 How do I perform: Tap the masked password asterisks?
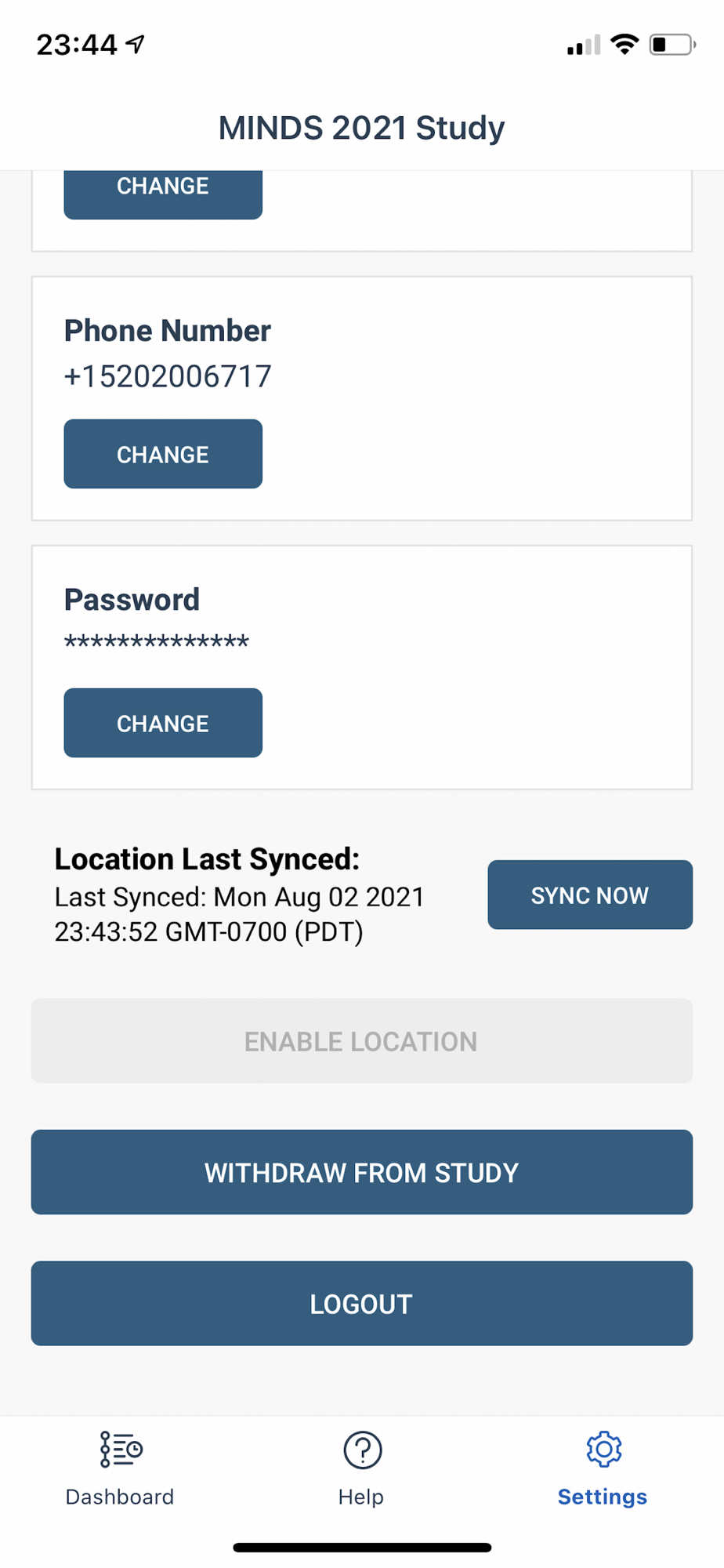point(157,643)
